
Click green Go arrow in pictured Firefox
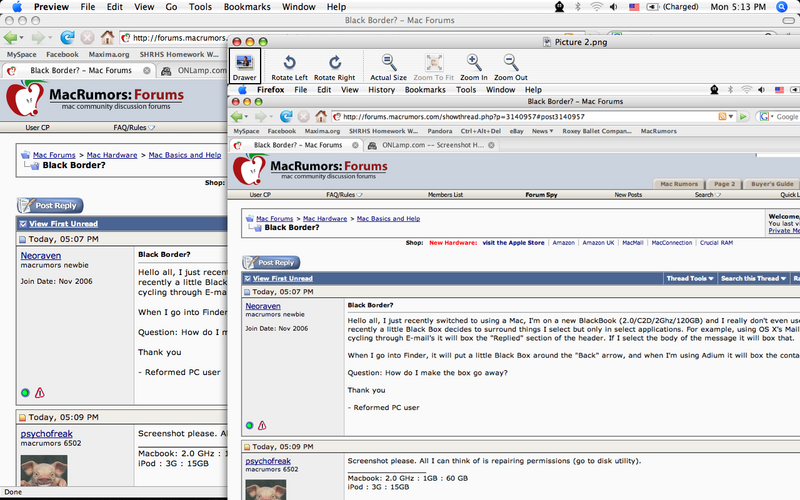[743, 116]
